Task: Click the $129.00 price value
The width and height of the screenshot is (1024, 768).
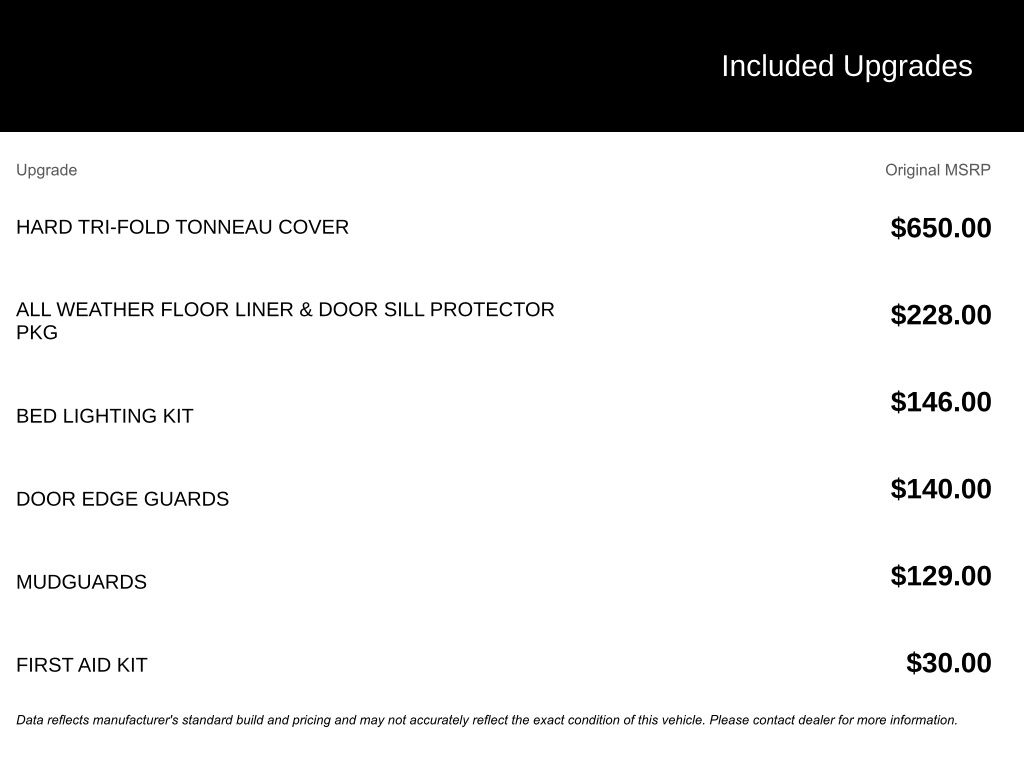Action: (x=940, y=575)
